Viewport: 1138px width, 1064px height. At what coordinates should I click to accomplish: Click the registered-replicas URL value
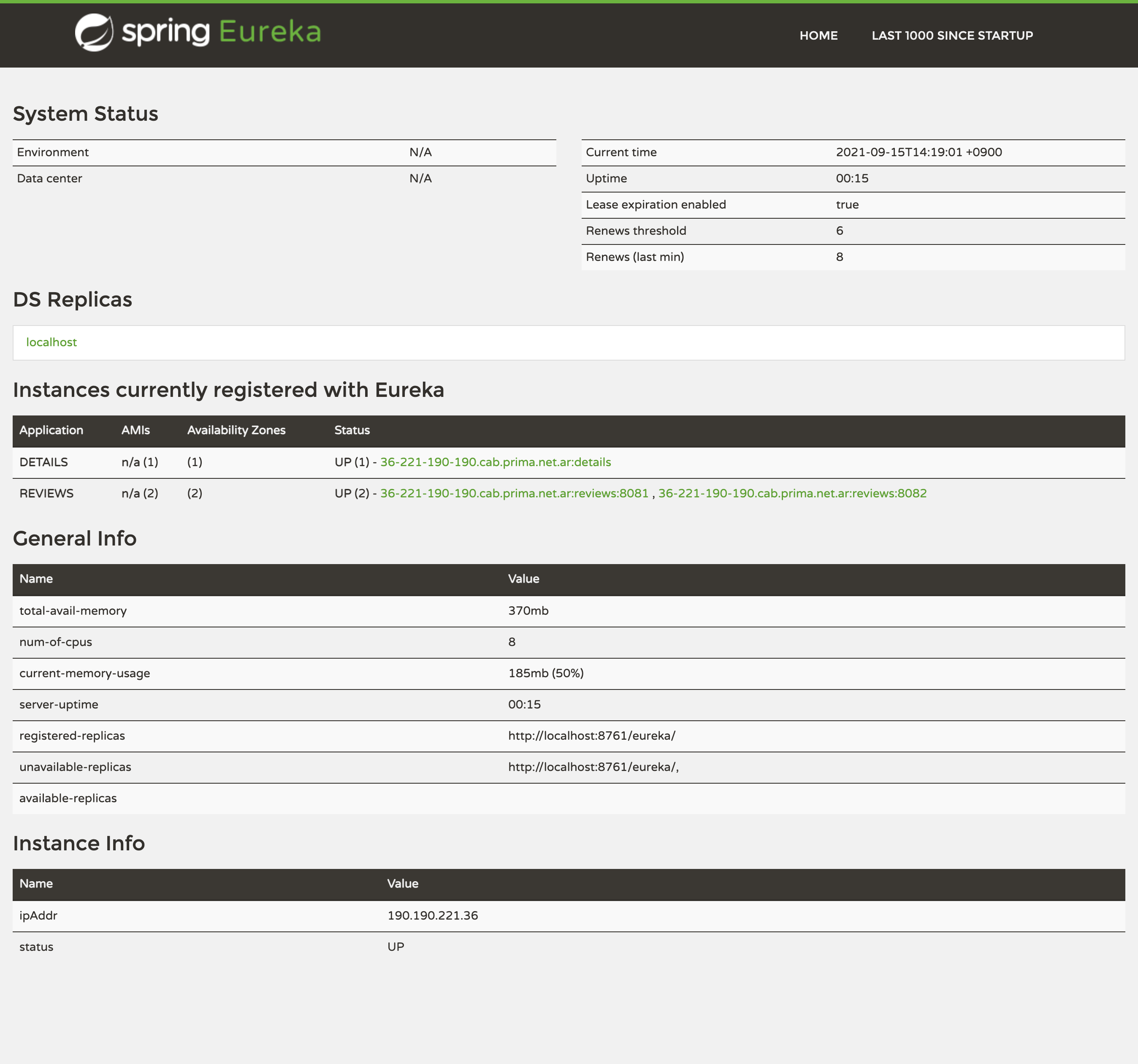point(592,735)
